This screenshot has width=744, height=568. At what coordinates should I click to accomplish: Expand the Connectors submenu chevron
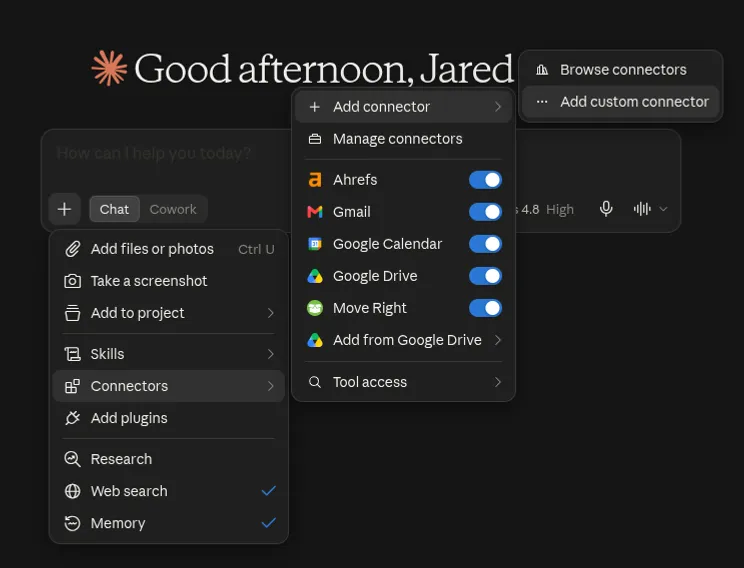[x=270, y=386]
